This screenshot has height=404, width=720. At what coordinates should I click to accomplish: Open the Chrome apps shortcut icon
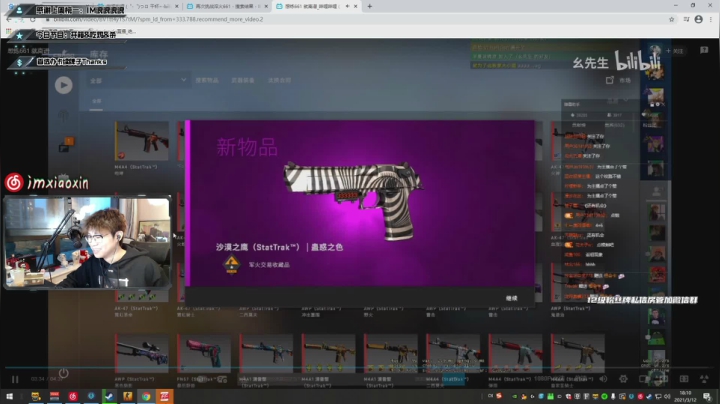8,31
